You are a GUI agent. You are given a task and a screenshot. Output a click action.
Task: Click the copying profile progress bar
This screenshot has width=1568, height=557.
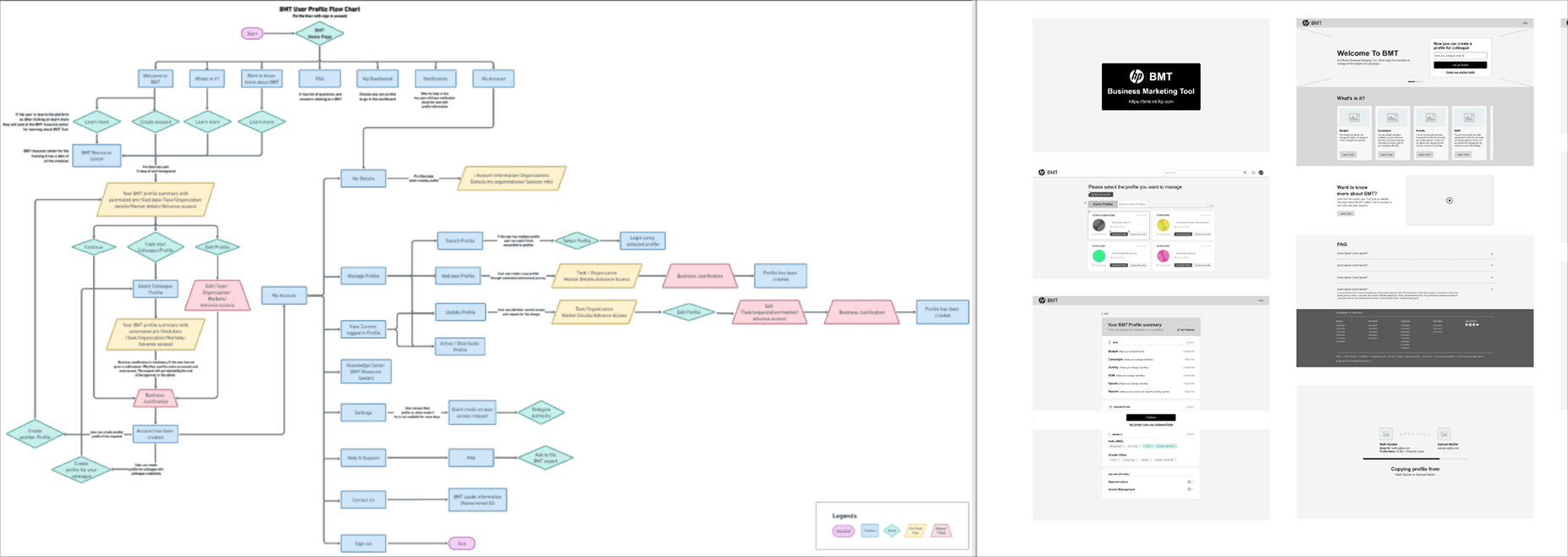[1413, 459]
